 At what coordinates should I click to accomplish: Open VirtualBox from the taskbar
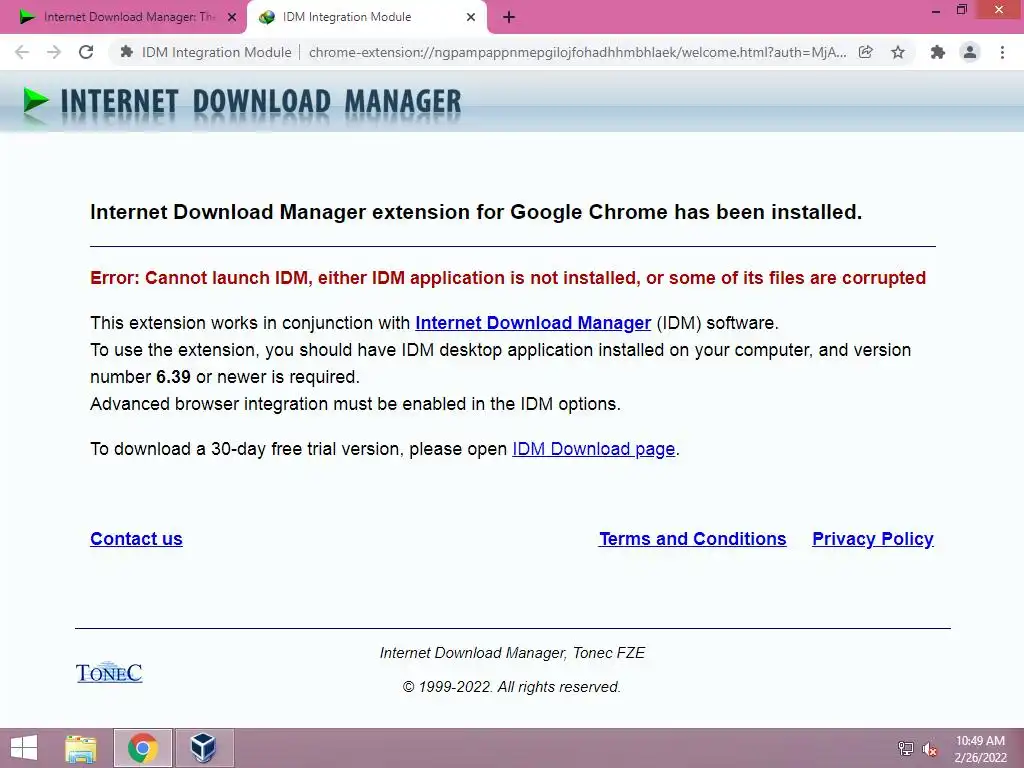coord(203,748)
